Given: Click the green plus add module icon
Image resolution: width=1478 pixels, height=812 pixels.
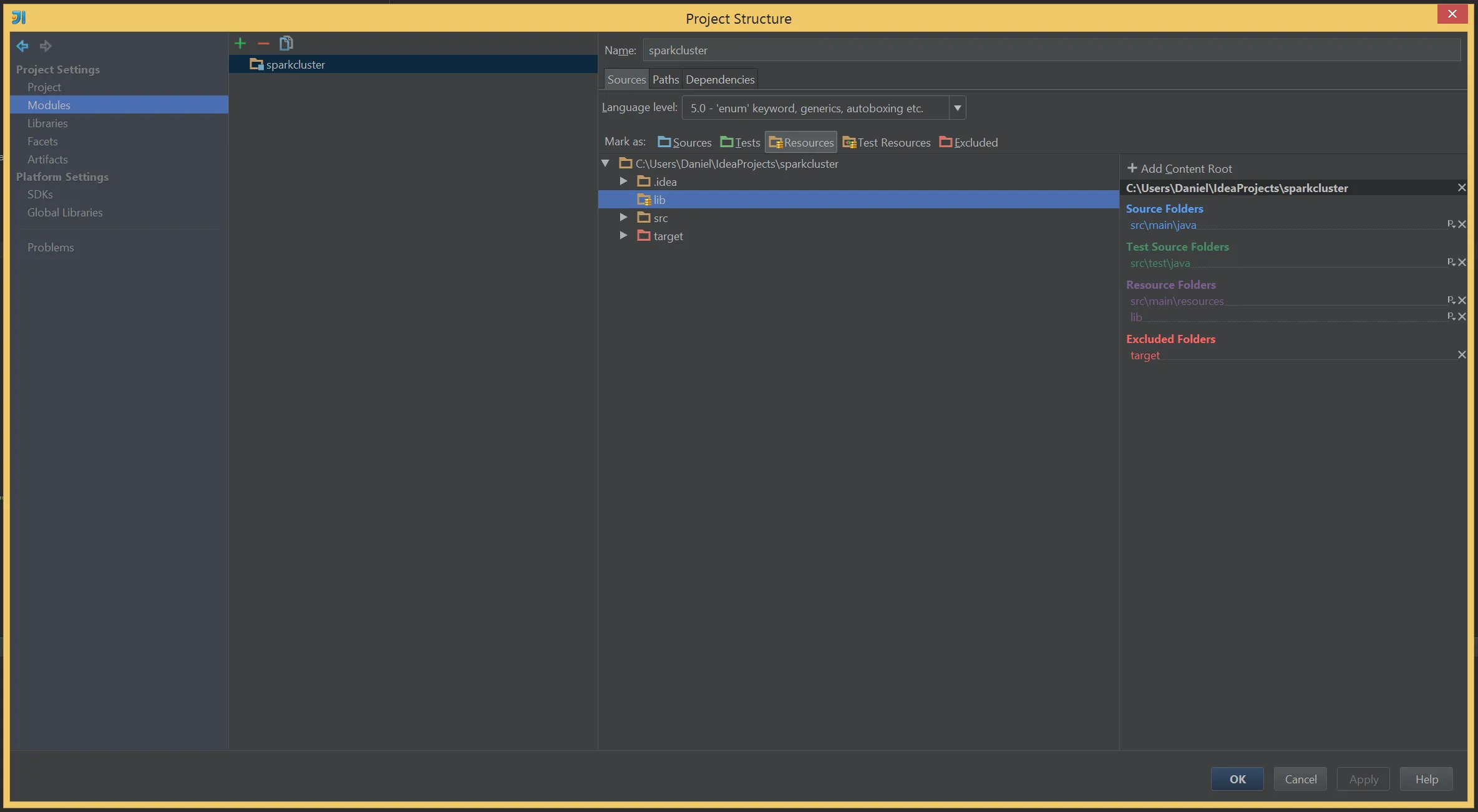Looking at the screenshot, I should (240, 43).
